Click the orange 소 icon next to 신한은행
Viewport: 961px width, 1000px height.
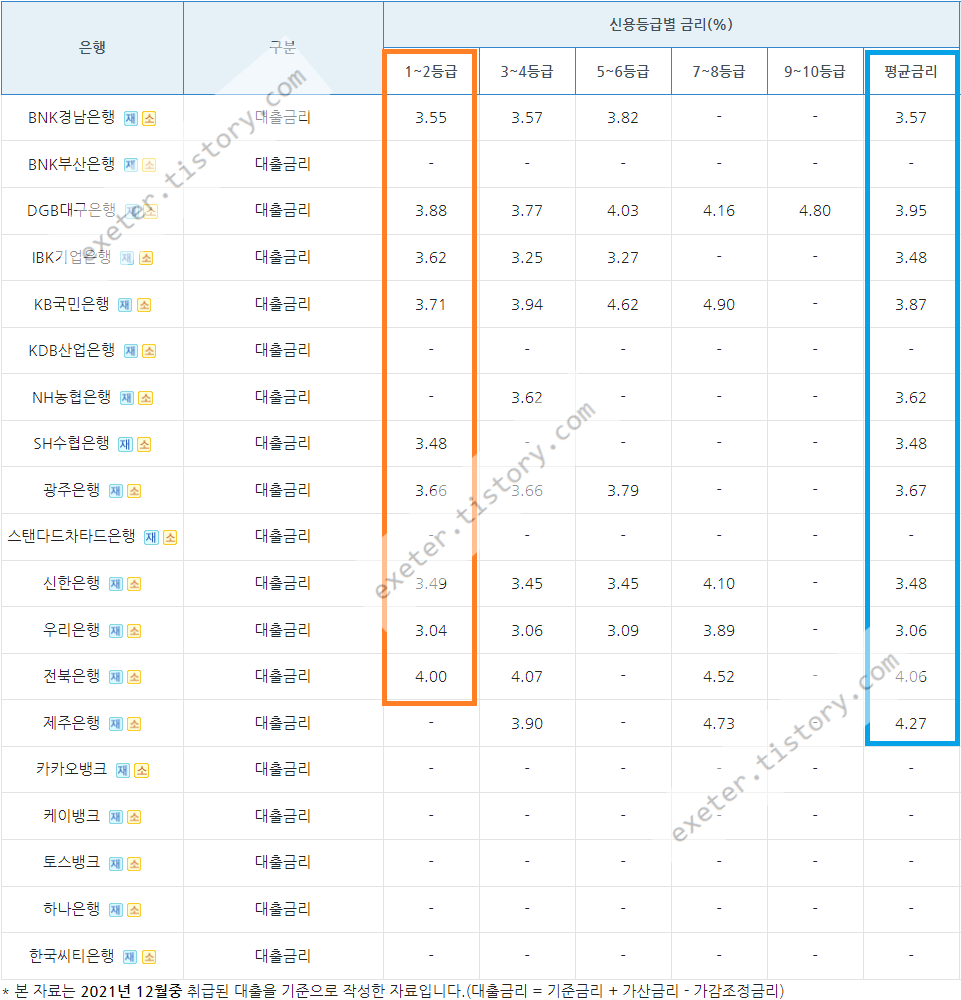point(134,584)
